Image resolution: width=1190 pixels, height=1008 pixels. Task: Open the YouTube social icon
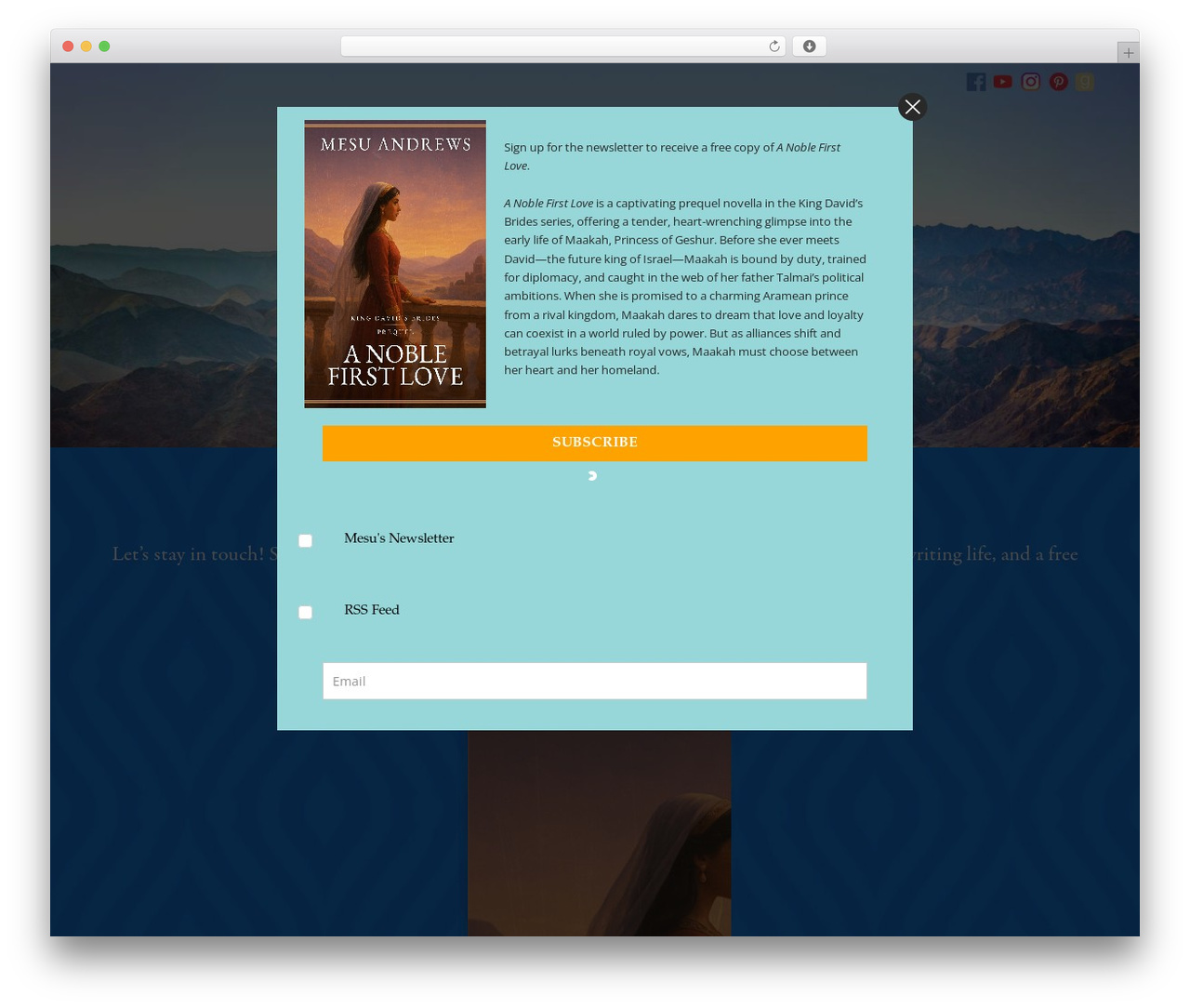(1002, 82)
